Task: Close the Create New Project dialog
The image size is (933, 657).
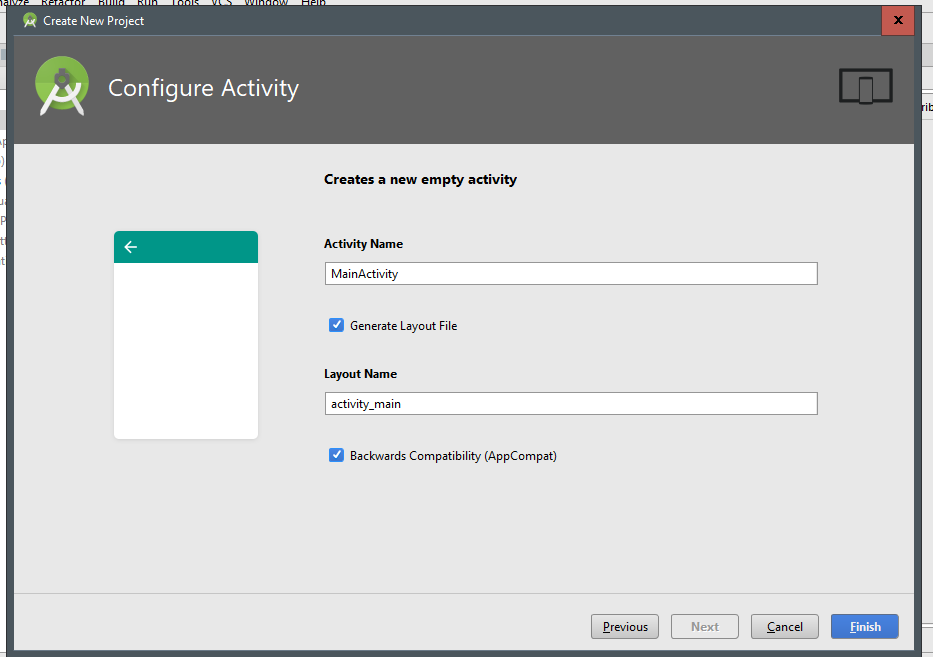Action: point(898,20)
